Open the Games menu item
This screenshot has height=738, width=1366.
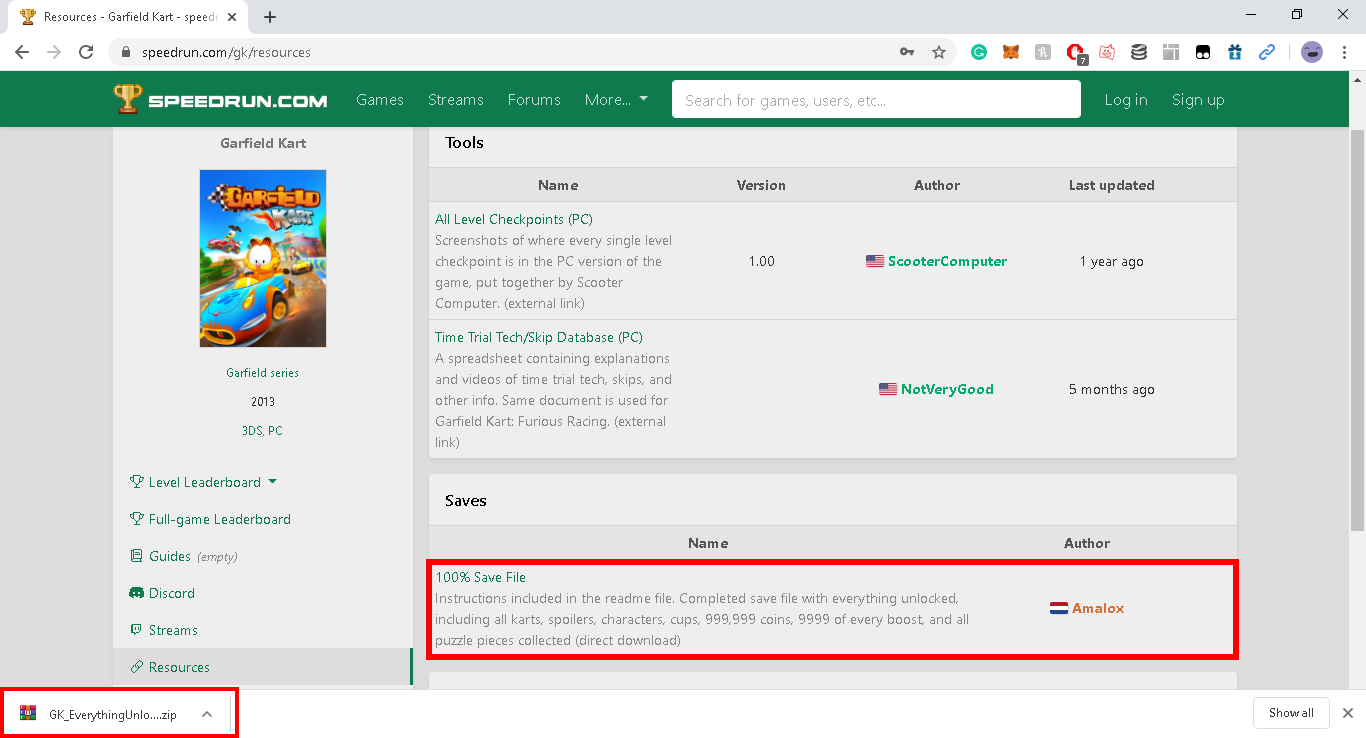tap(380, 100)
